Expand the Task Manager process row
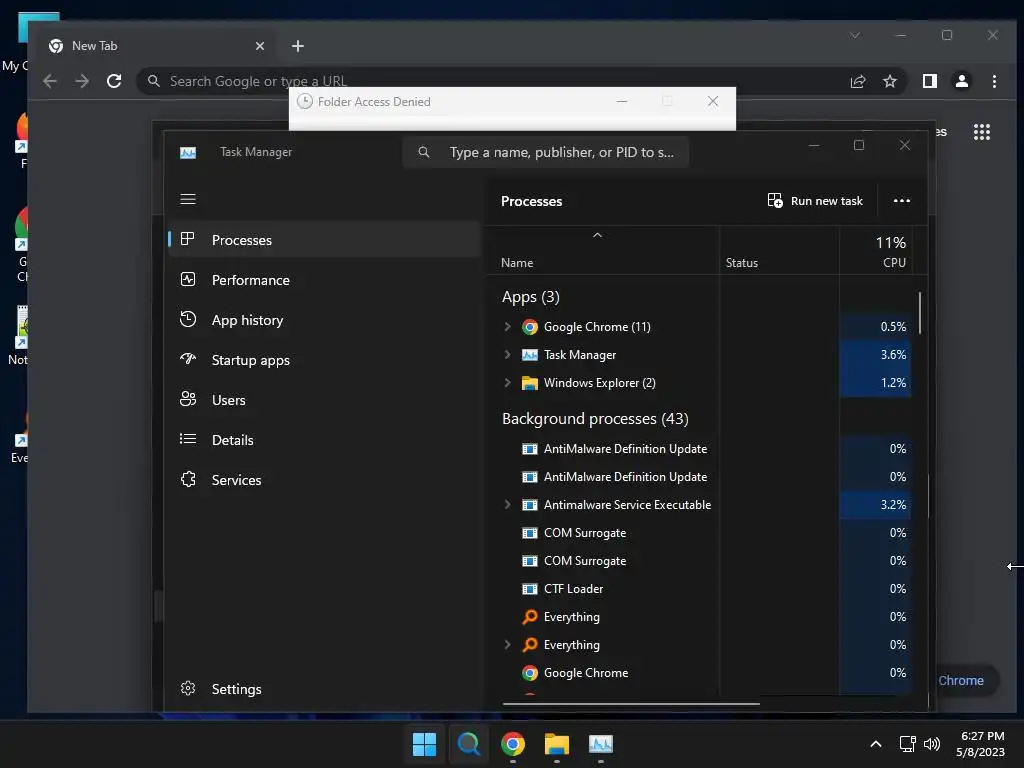1024x768 pixels. [x=507, y=355]
